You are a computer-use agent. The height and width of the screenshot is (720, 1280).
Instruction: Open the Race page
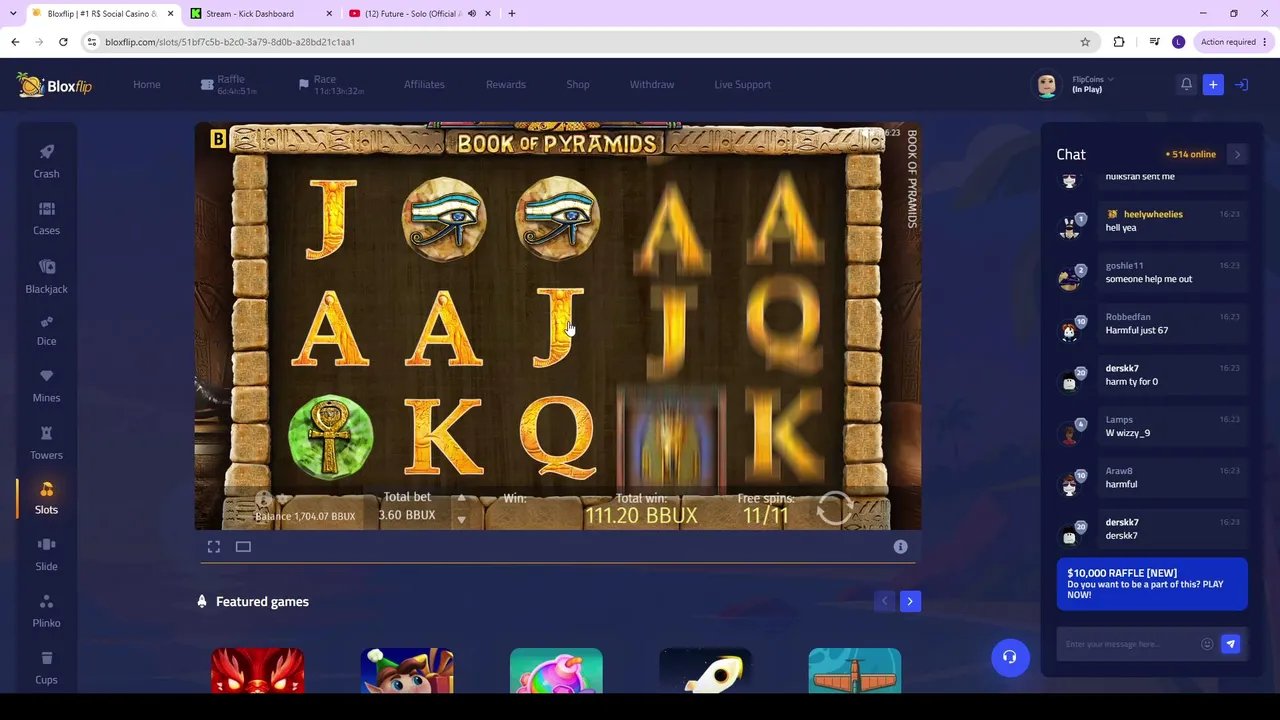[331, 85]
